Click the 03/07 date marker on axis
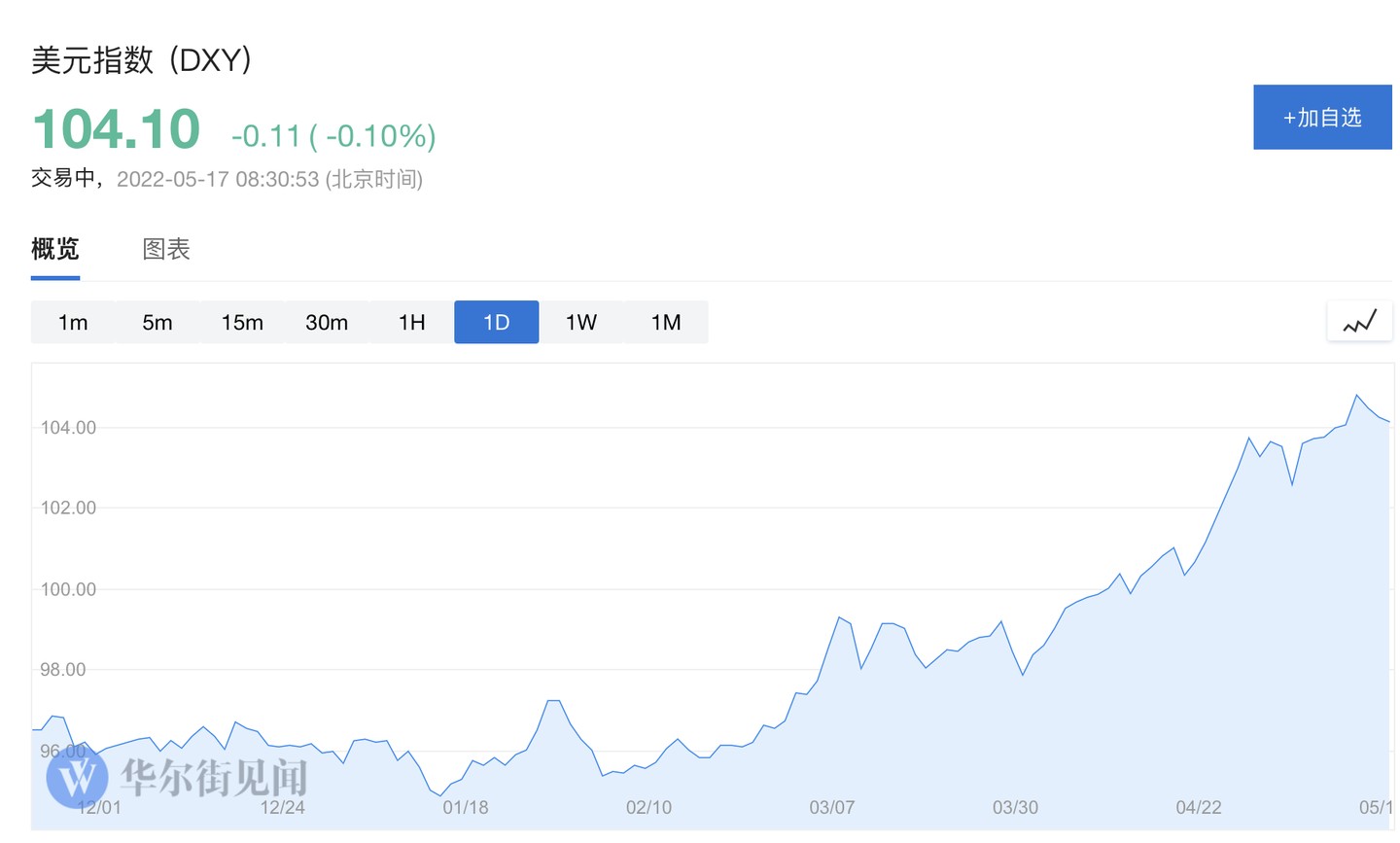Viewport: 1400px width, 843px height. (831, 808)
